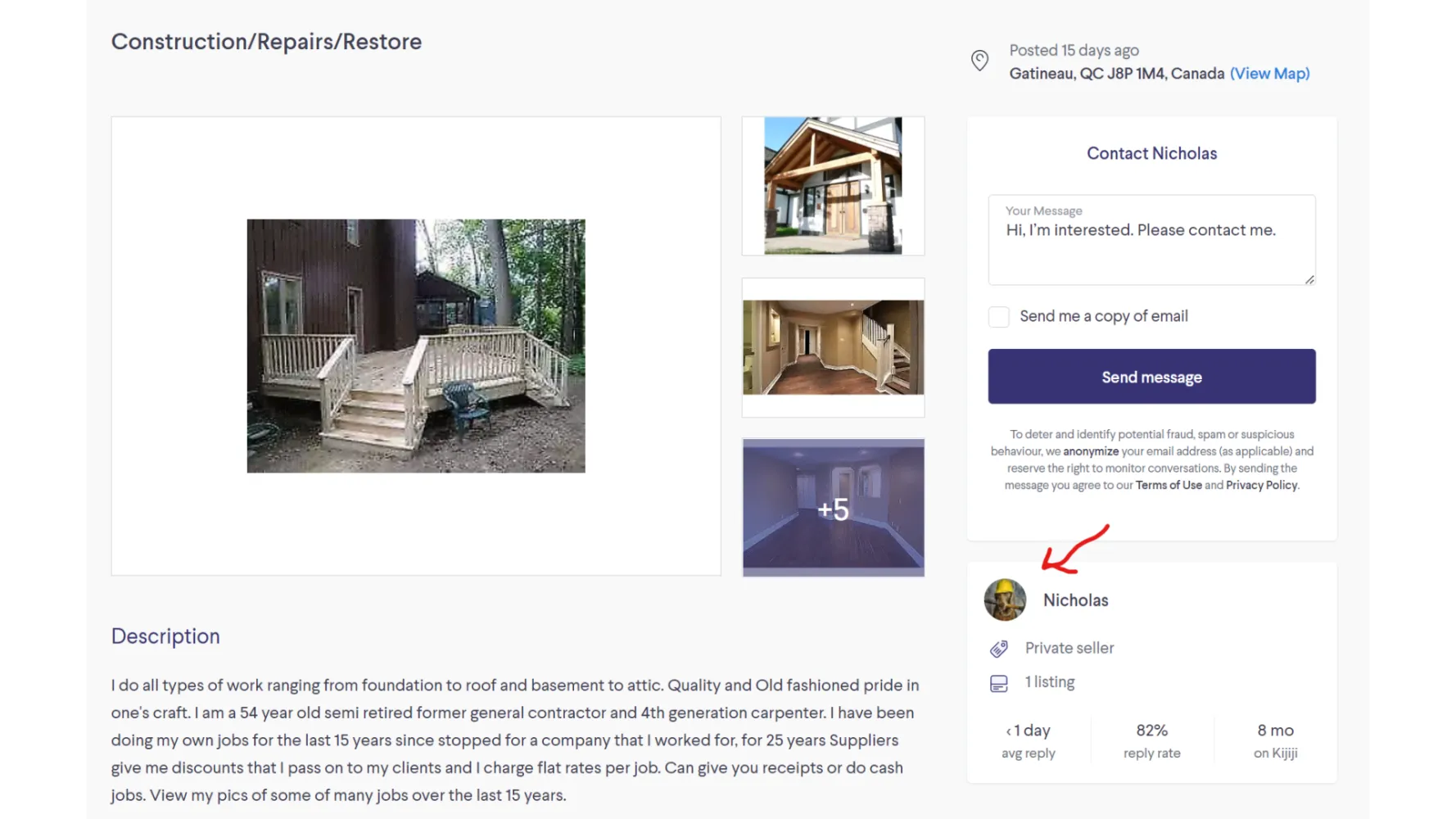The width and height of the screenshot is (1456, 819).
Task: Click the Send message button
Action: tap(1151, 377)
